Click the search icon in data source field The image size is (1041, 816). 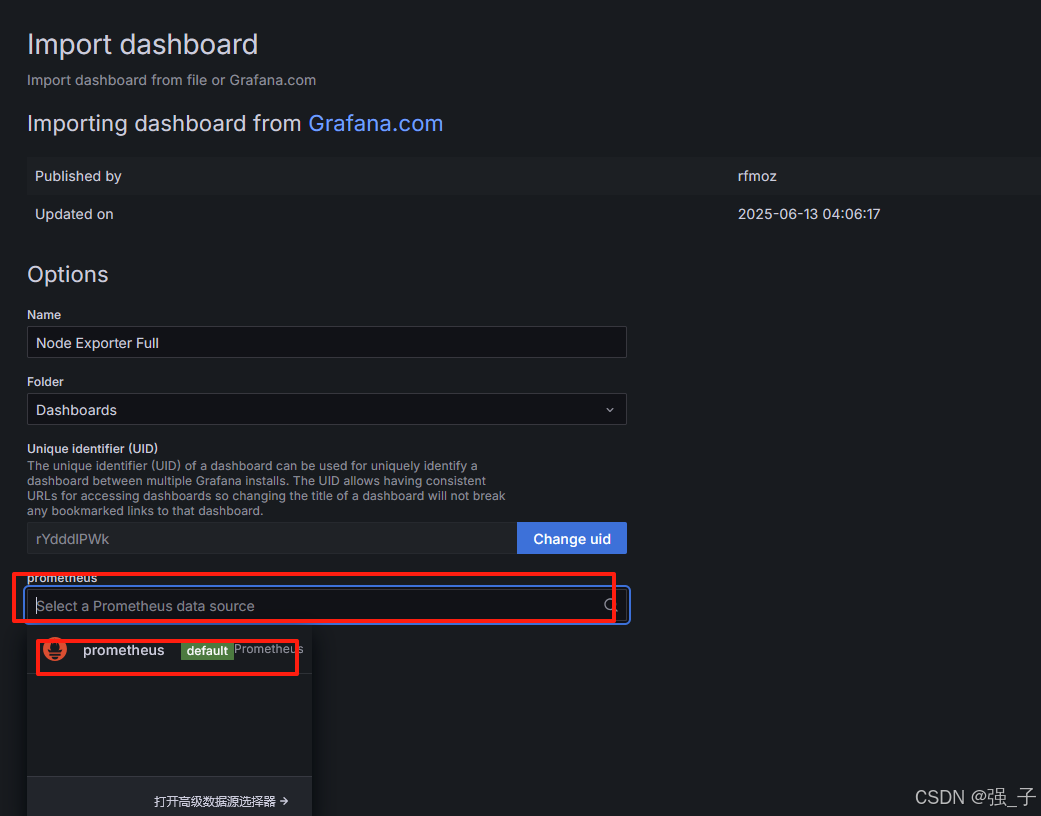(610, 605)
